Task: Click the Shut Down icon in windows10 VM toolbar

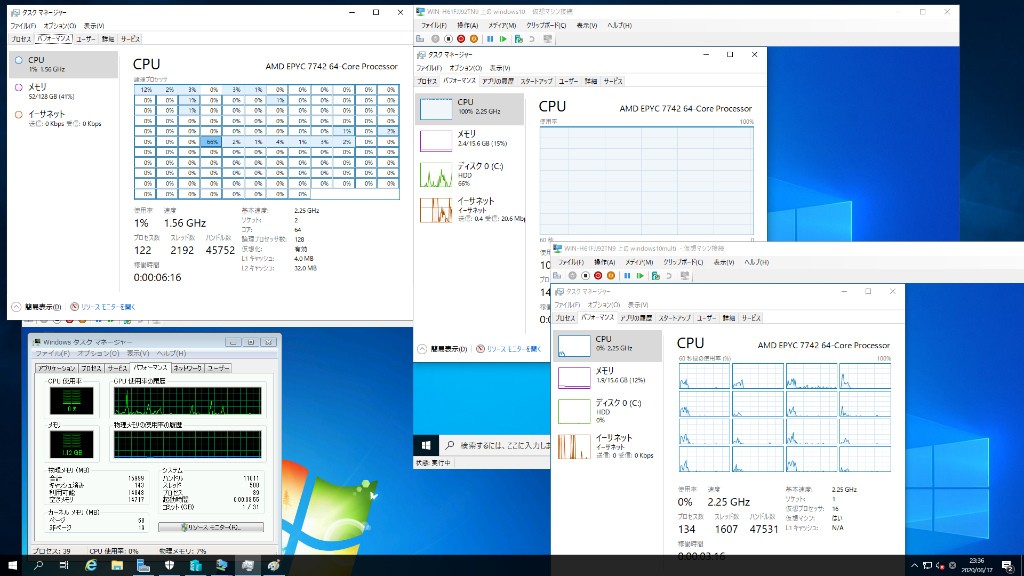Action: [x=460, y=39]
